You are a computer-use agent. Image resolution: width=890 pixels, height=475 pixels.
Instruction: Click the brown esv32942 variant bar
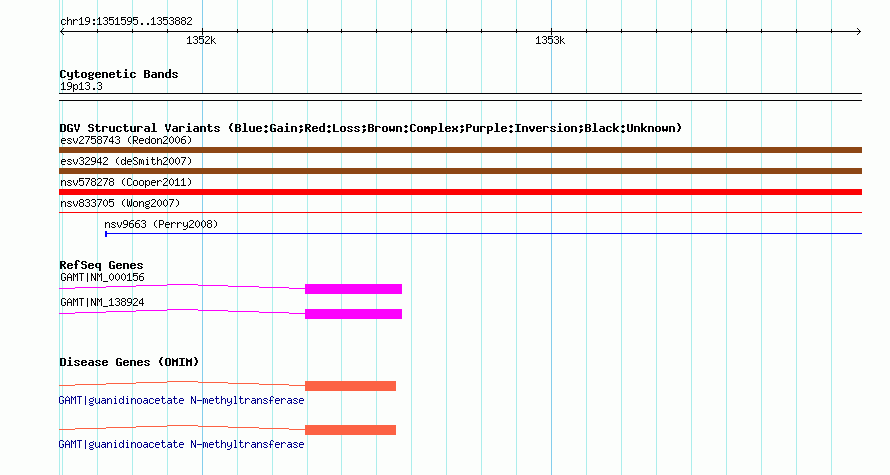click(x=460, y=171)
